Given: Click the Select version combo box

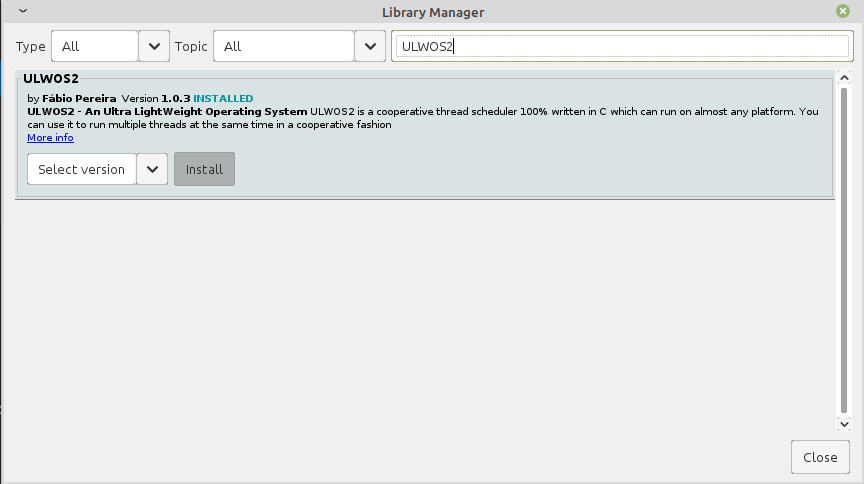Looking at the screenshot, I should [81, 169].
